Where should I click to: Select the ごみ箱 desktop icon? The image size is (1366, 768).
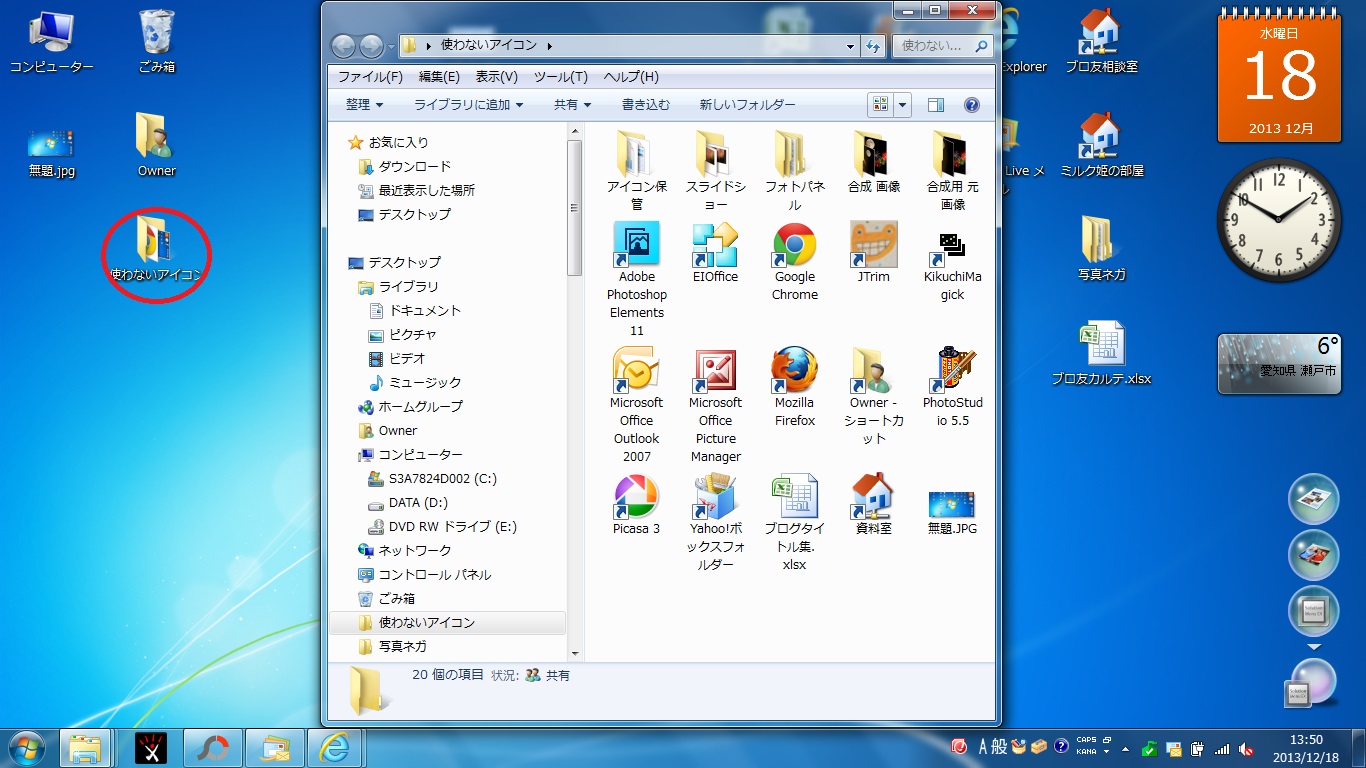[157, 42]
